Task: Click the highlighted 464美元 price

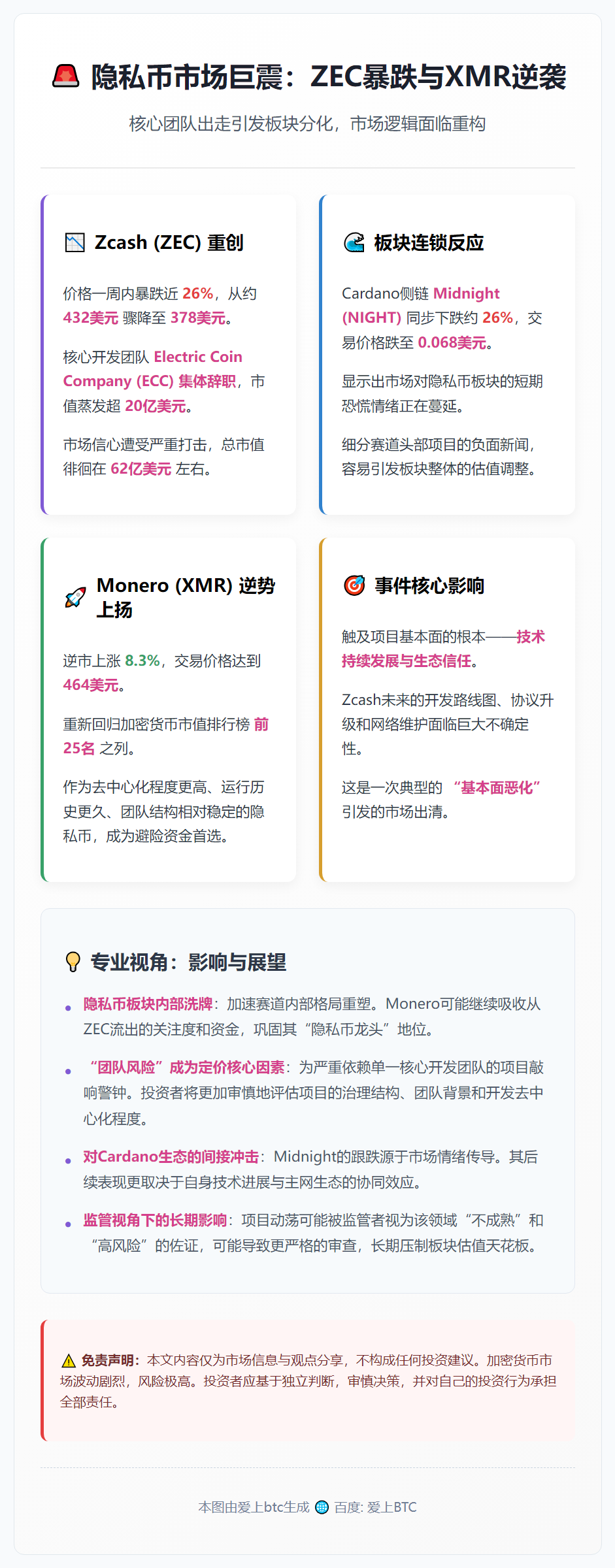Action: [x=90, y=685]
